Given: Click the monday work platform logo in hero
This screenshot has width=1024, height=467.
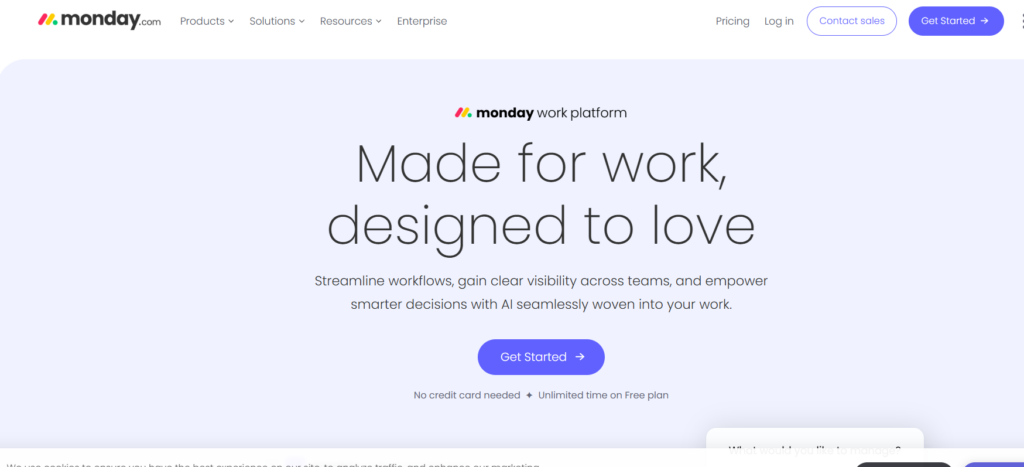Looking at the screenshot, I should [540, 113].
